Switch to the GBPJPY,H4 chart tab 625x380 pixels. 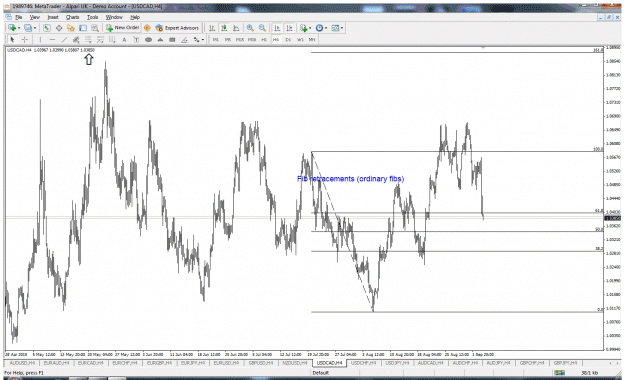pyautogui.click(x=565, y=363)
